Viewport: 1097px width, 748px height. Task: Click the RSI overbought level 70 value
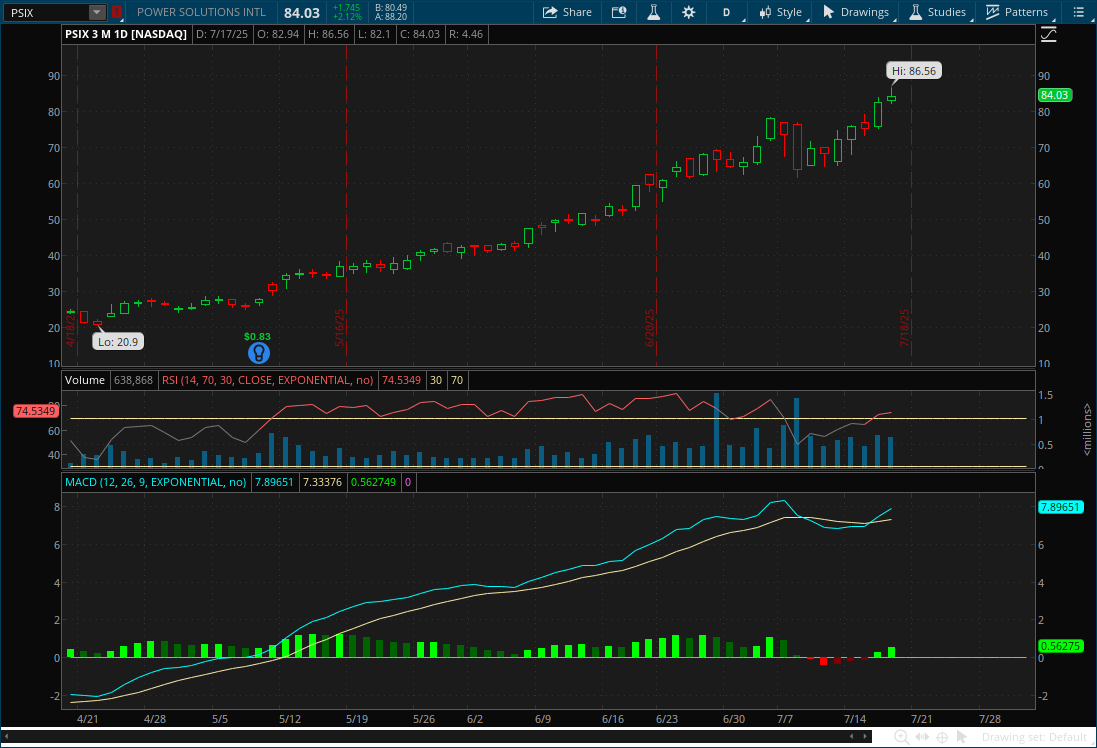(x=457, y=380)
